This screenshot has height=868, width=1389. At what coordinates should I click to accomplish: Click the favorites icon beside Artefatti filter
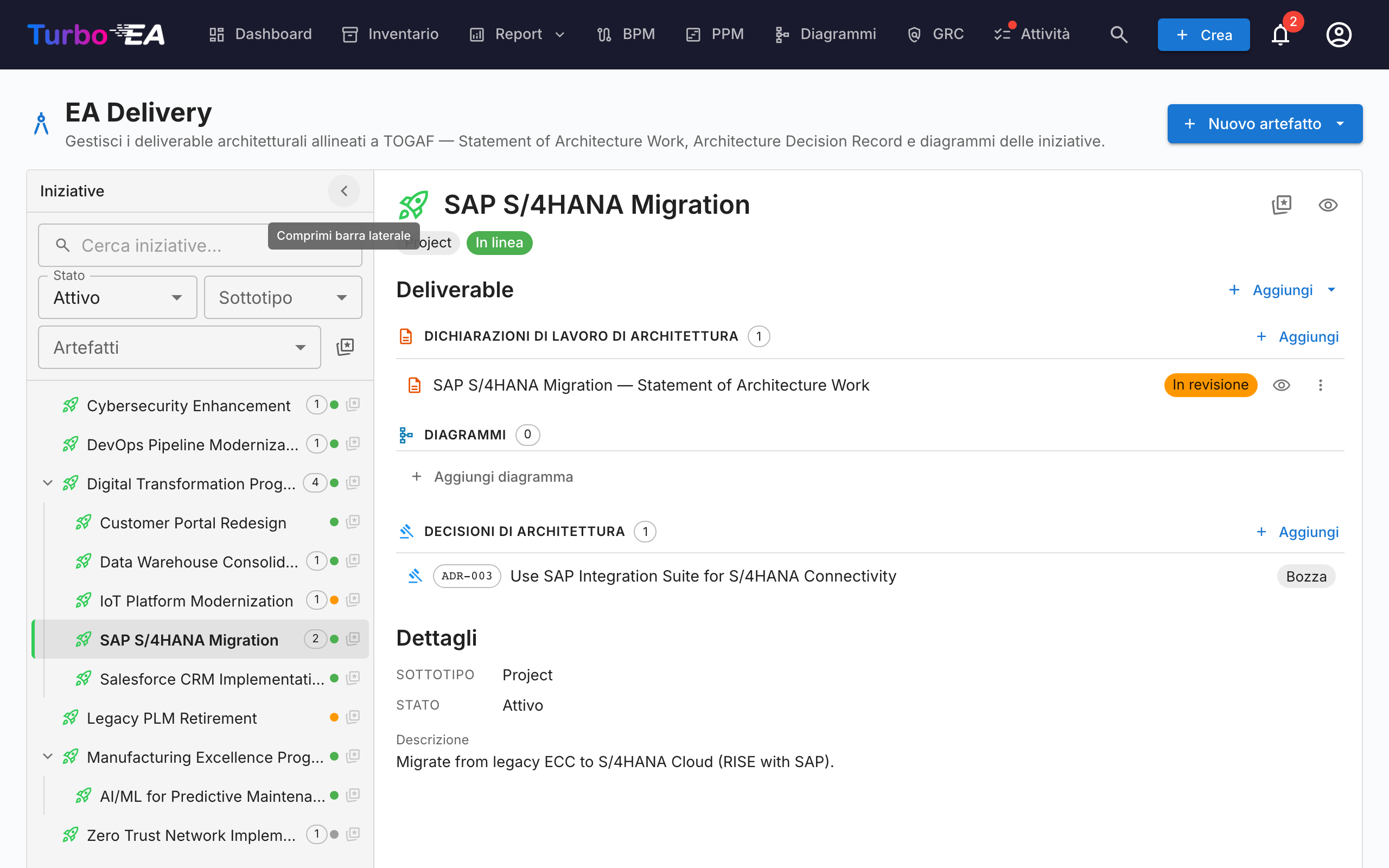point(345,347)
